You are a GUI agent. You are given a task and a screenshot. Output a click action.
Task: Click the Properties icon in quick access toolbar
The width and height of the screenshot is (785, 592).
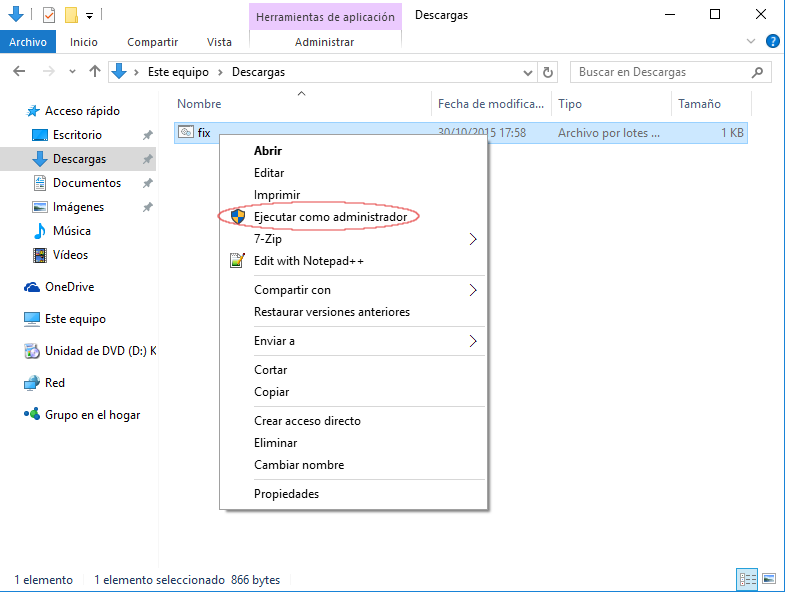(x=49, y=15)
